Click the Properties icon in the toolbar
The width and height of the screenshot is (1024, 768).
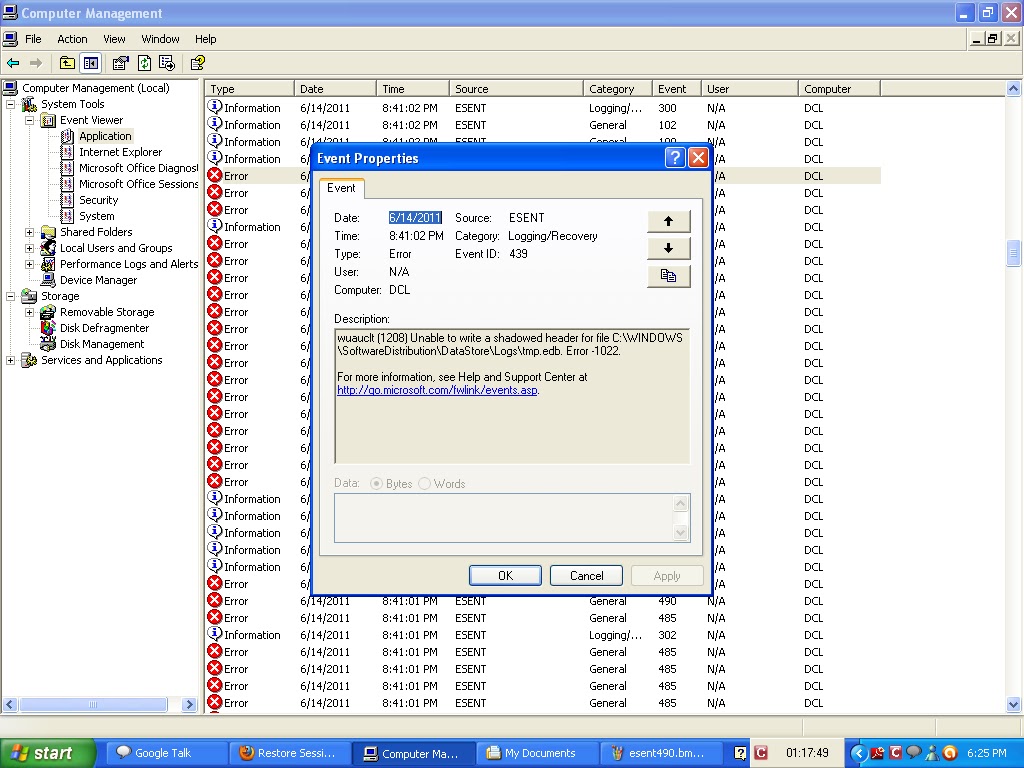point(120,63)
